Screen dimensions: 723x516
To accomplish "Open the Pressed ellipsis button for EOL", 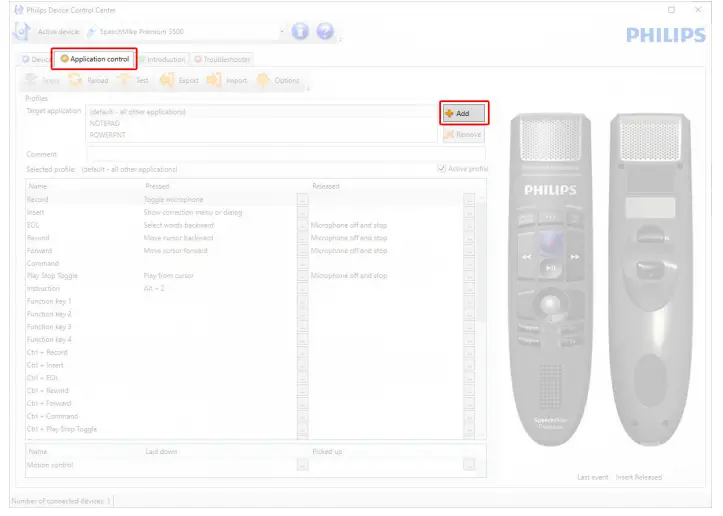I will [x=302, y=225].
